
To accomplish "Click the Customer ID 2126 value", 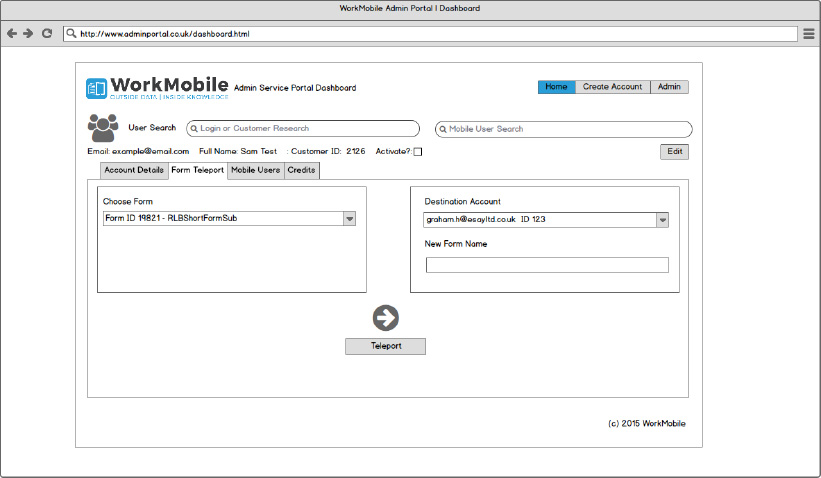I will point(356,151).
